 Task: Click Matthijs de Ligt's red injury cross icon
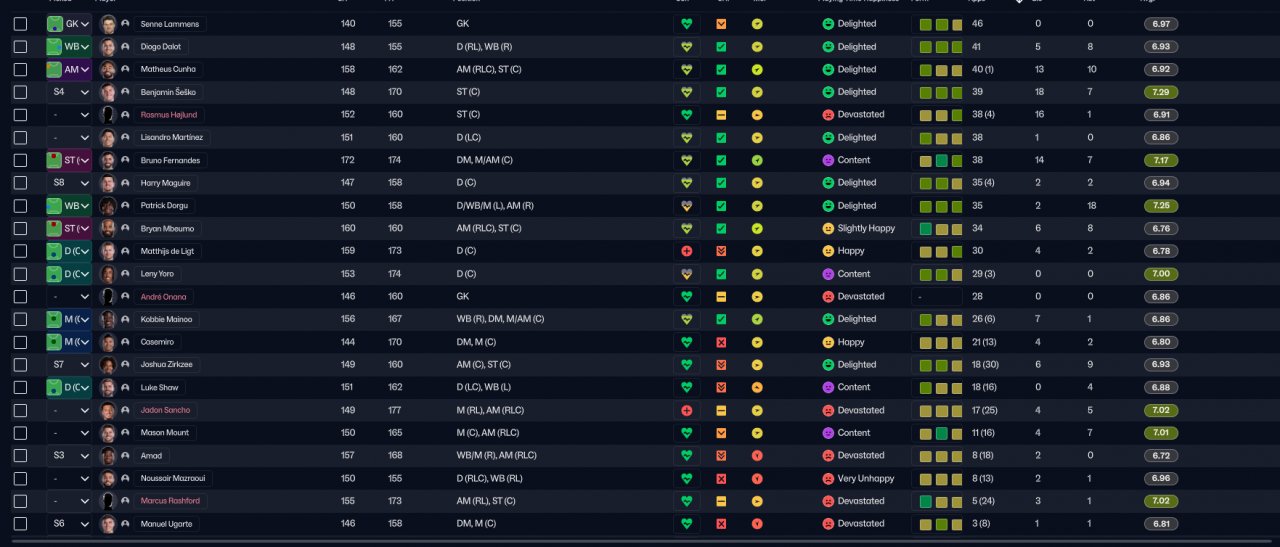(x=686, y=251)
